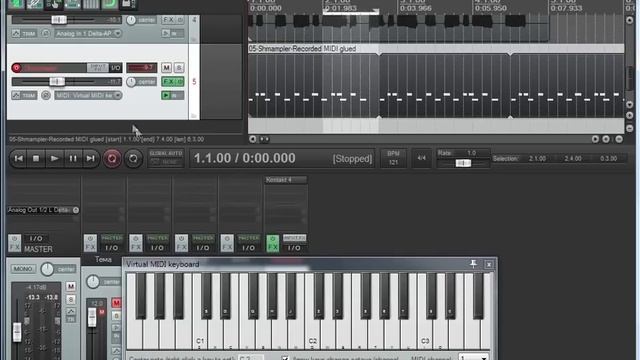Viewport: 640px width, 360px height.
Task: Open track 5 envelope trim button
Action: pyautogui.click(x=24, y=96)
